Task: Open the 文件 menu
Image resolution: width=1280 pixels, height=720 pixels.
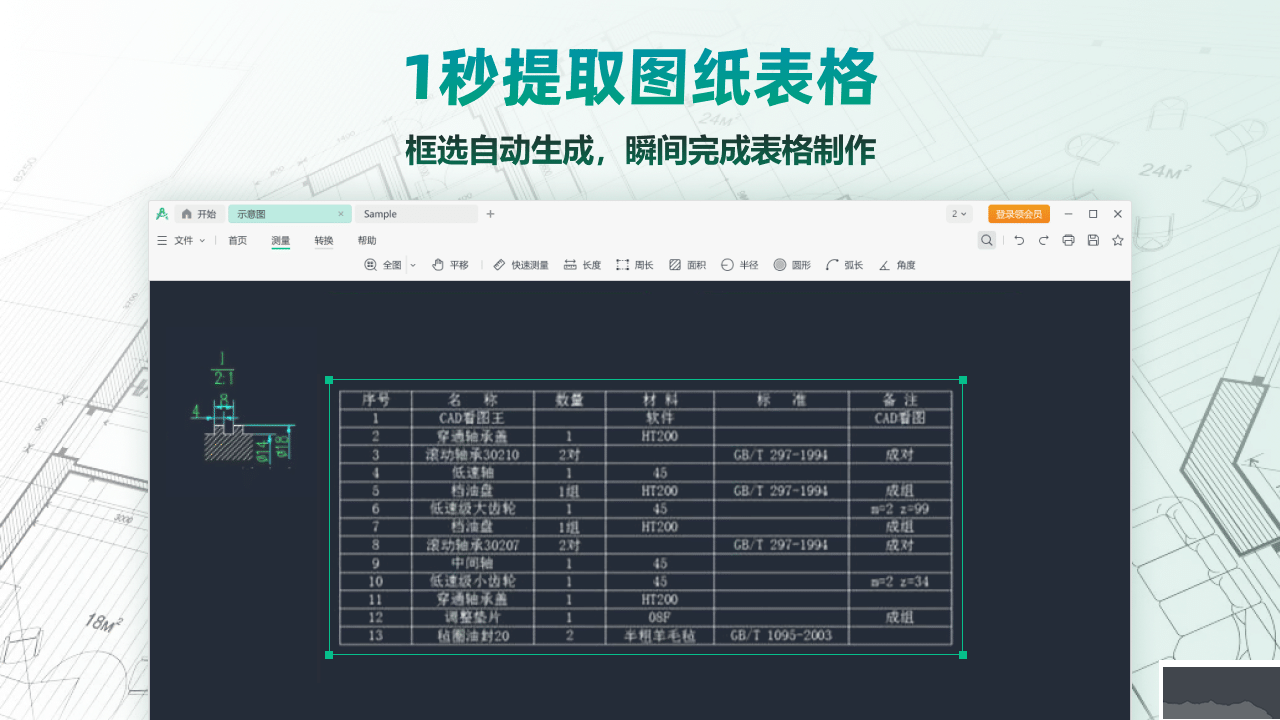Action: tap(189, 240)
